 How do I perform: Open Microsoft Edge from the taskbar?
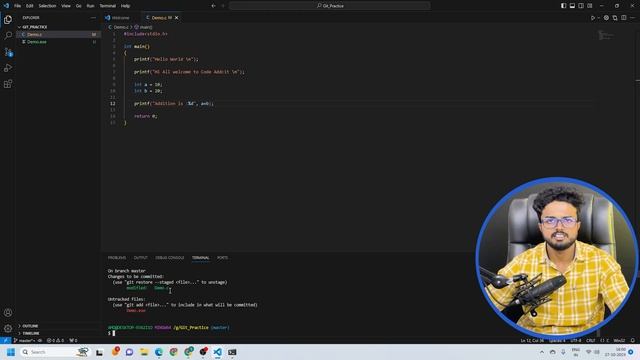click(x=159, y=352)
